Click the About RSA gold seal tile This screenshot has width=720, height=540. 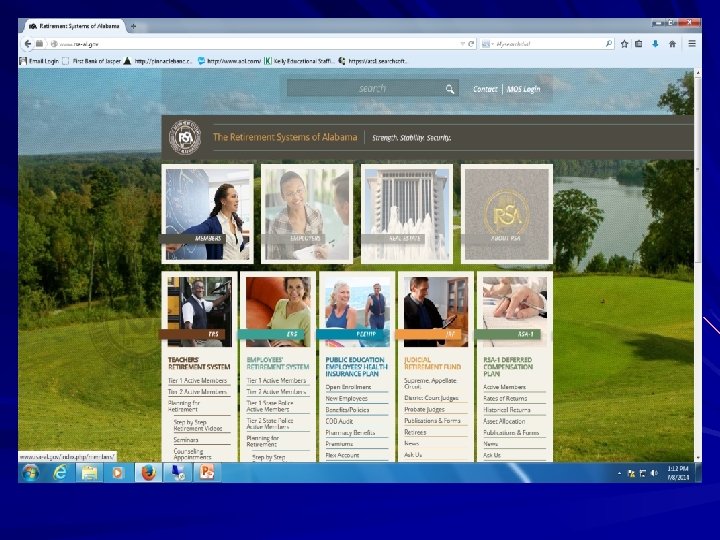[506, 214]
